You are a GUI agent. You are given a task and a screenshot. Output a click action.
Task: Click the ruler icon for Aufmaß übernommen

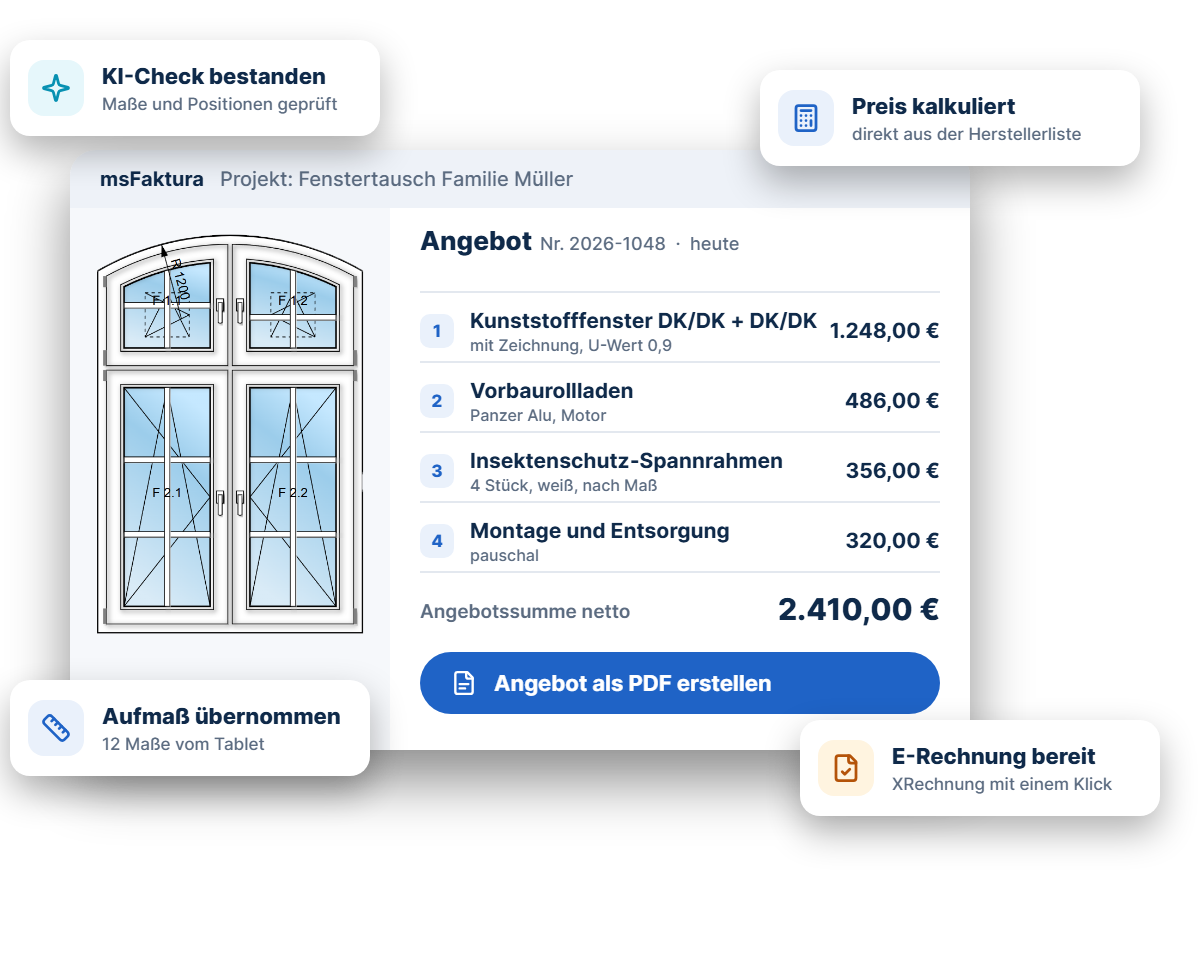(x=56, y=728)
